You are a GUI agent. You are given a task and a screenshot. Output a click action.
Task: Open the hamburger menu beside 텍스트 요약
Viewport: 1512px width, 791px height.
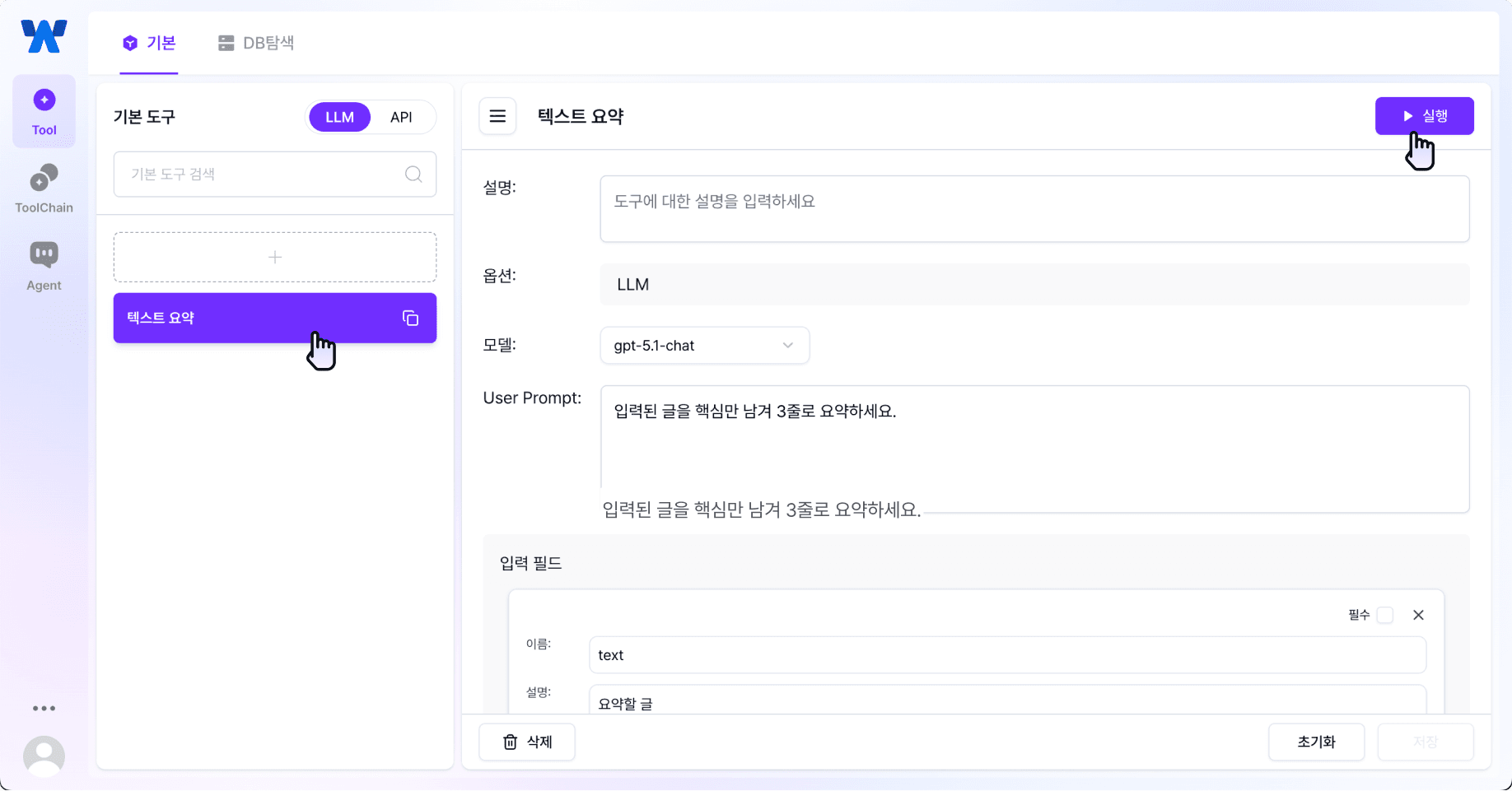point(497,116)
